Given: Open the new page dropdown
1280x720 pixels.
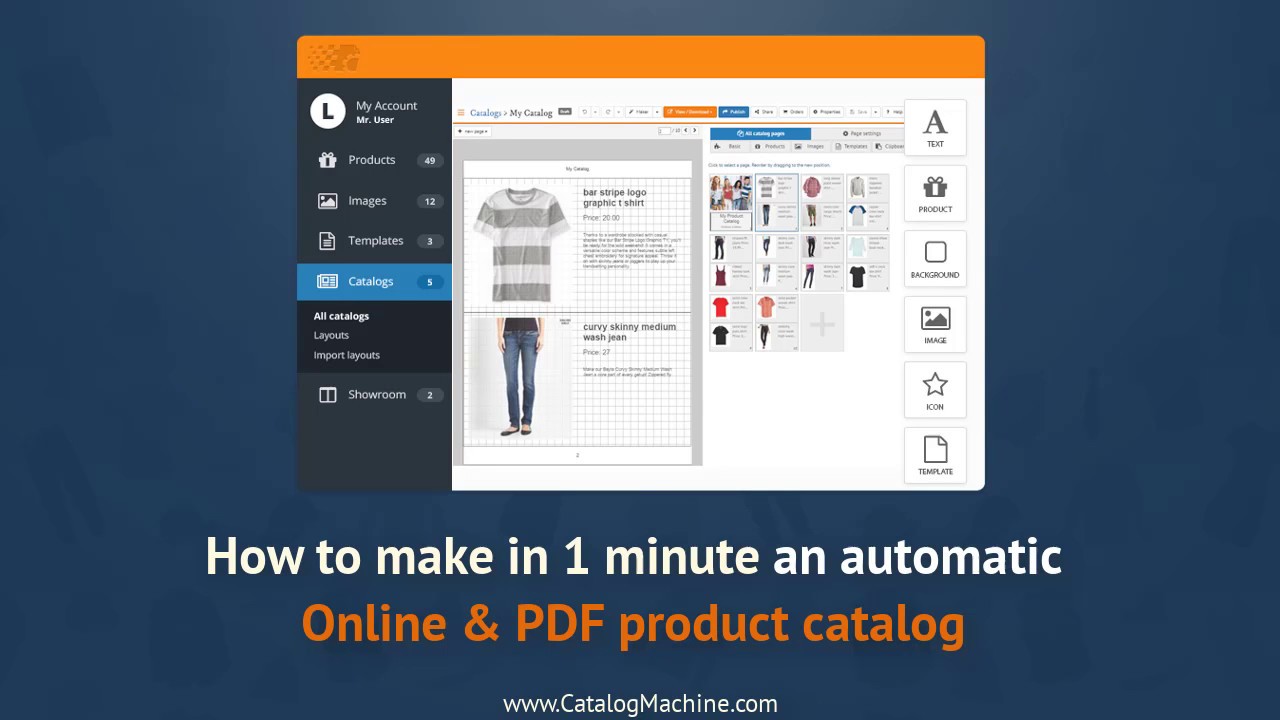Looking at the screenshot, I should [x=473, y=131].
